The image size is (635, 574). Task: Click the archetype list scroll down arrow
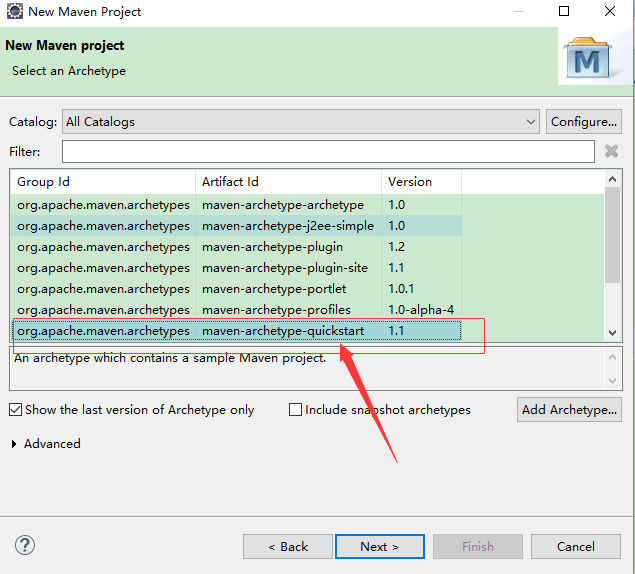[612, 333]
